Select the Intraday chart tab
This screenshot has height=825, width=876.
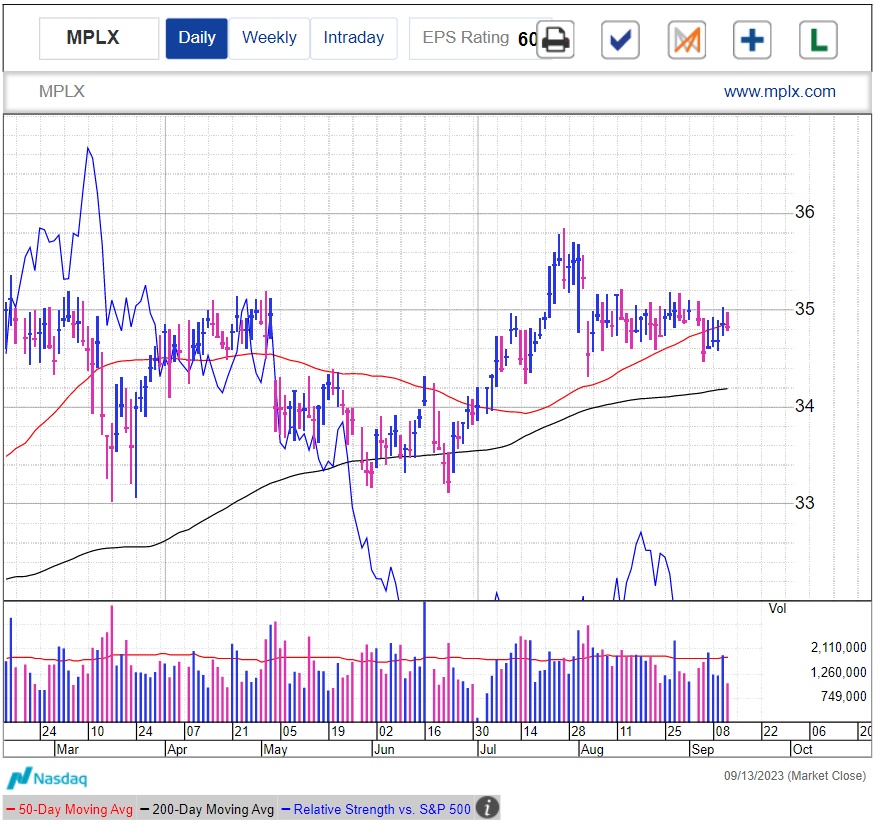[353, 38]
